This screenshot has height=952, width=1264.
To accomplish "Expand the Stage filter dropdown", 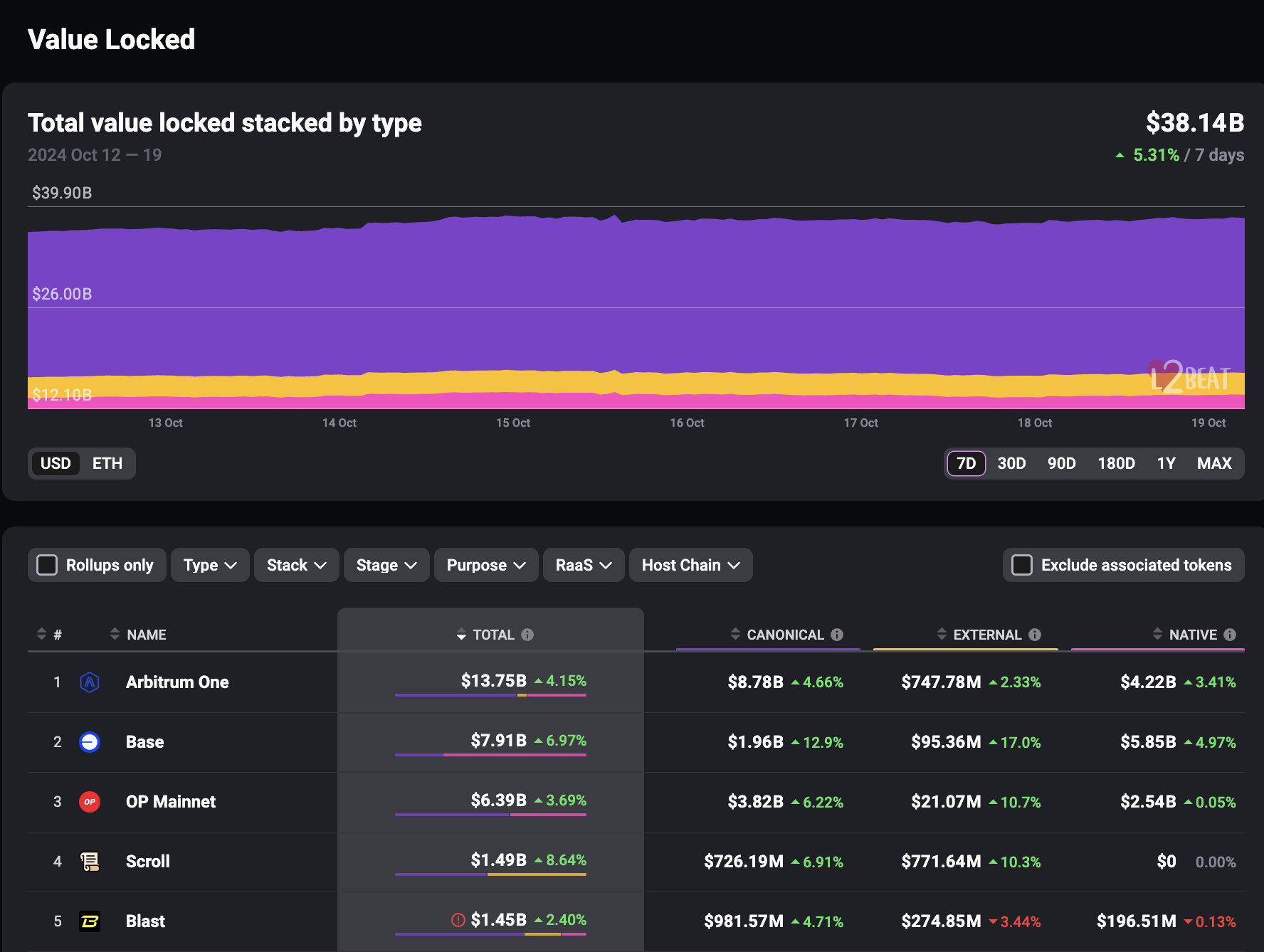I will [386, 565].
